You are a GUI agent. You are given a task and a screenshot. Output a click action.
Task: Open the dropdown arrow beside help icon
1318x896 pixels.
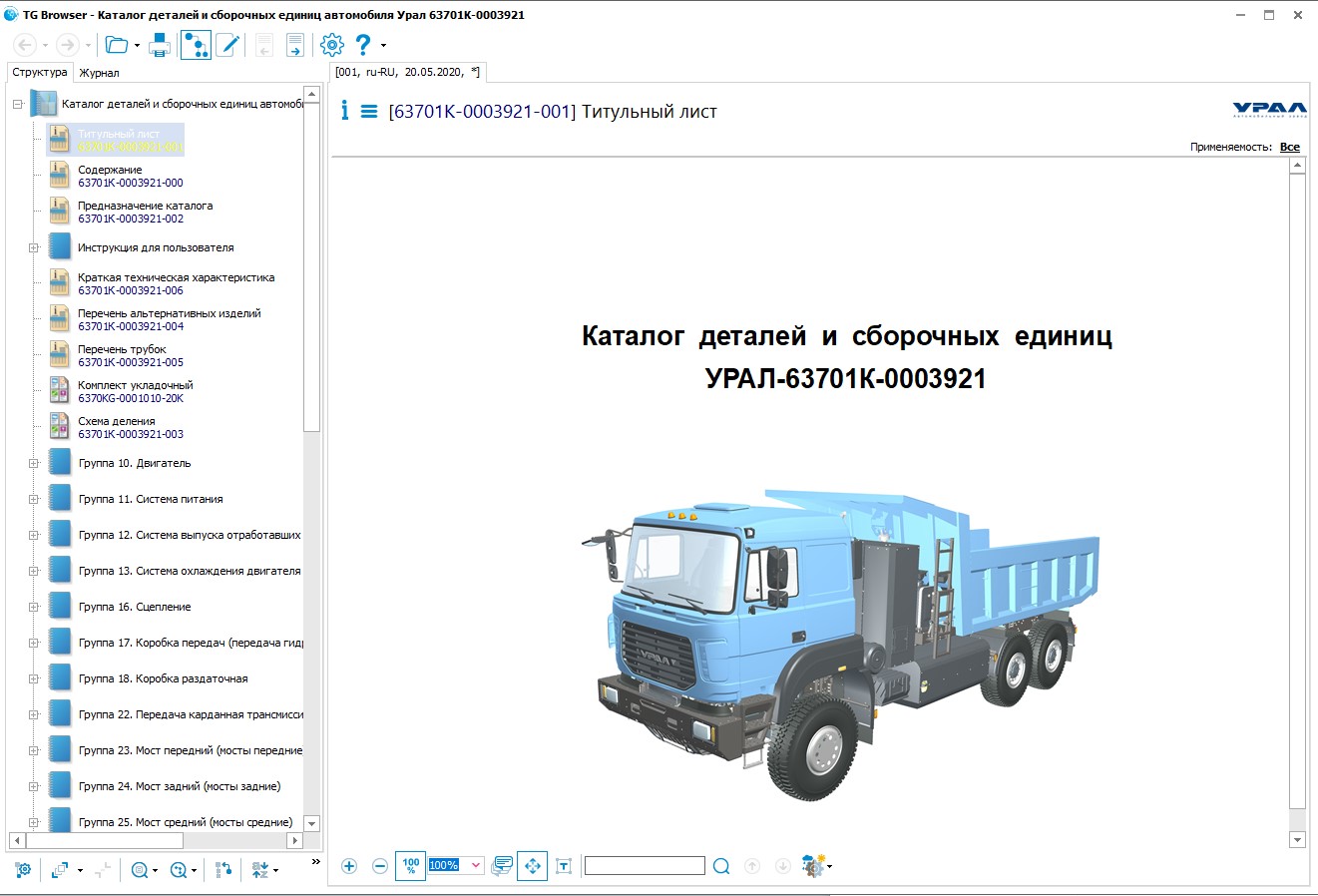click(x=383, y=46)
